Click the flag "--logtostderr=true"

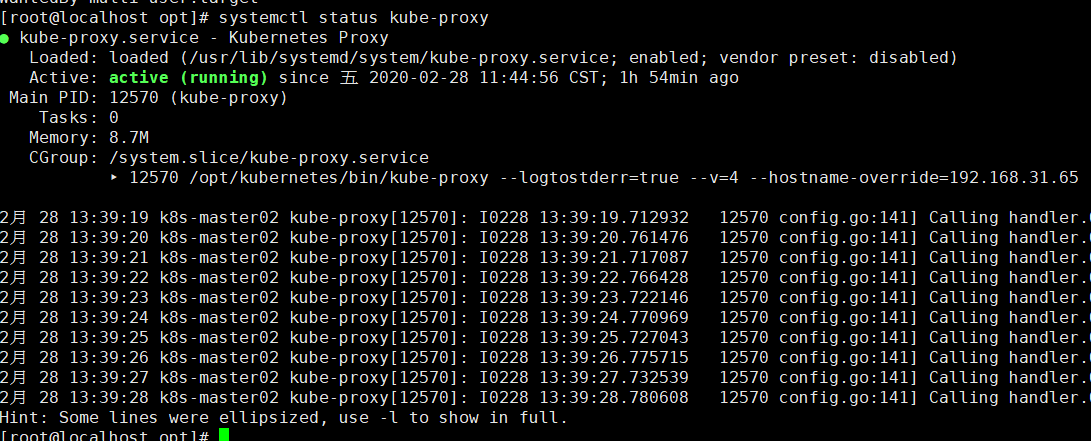pos(589,178)
